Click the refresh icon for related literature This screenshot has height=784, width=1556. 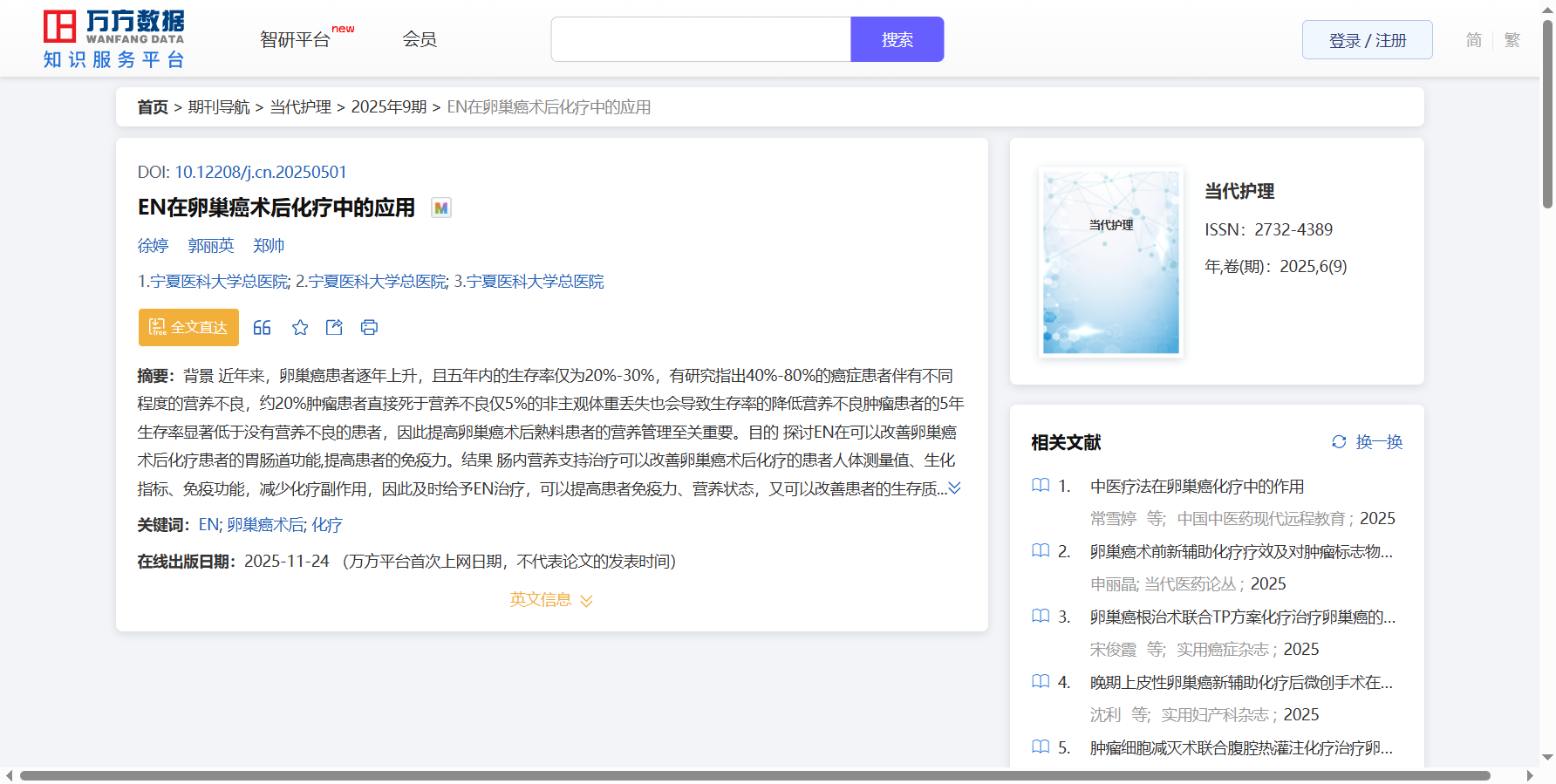1339,442
